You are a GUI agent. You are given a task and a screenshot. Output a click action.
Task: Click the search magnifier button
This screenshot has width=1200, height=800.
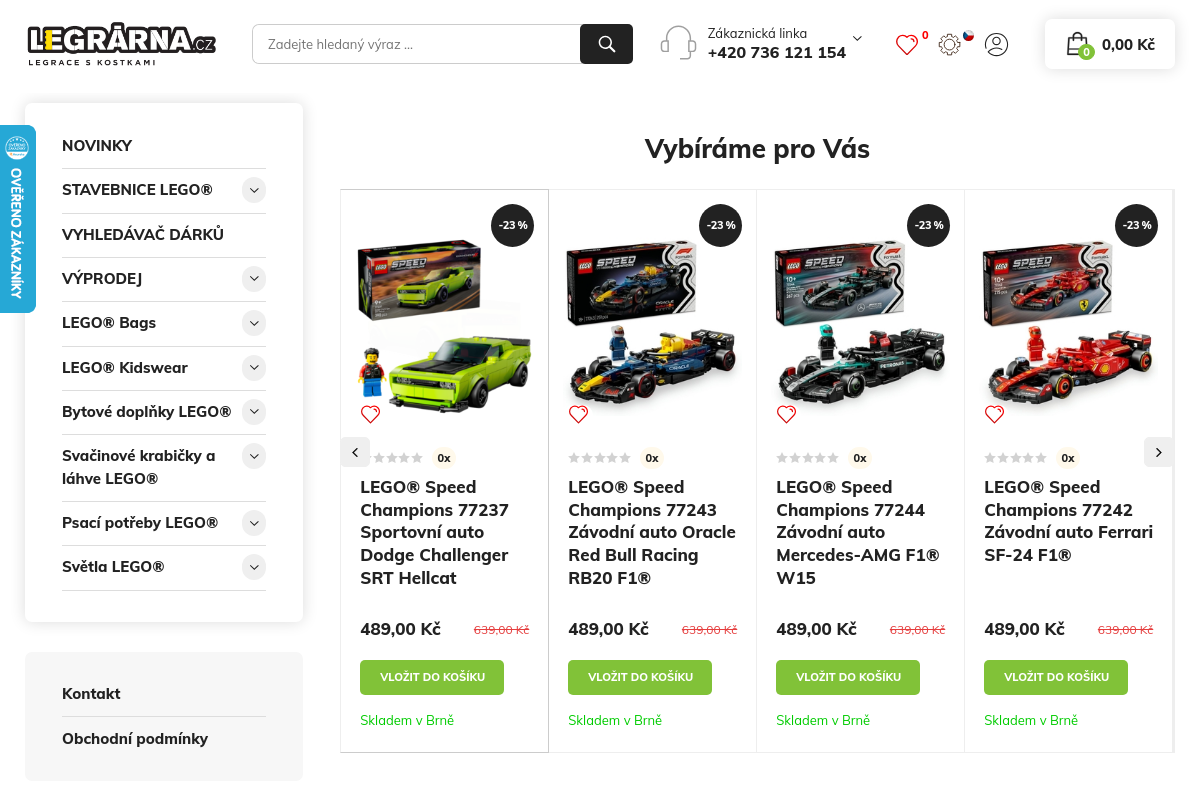tap(606, 44)
